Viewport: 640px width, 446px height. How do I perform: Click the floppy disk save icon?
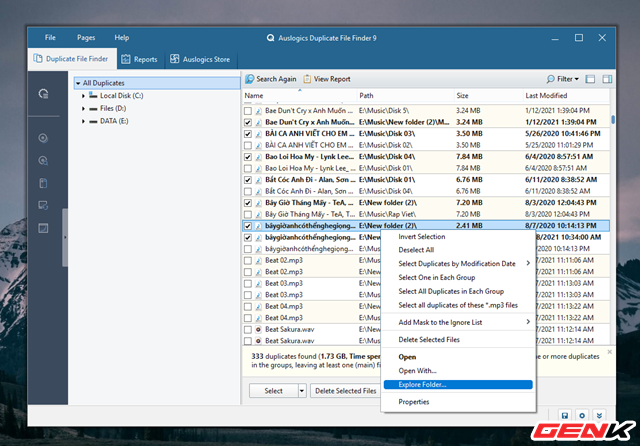pos(565,415)
